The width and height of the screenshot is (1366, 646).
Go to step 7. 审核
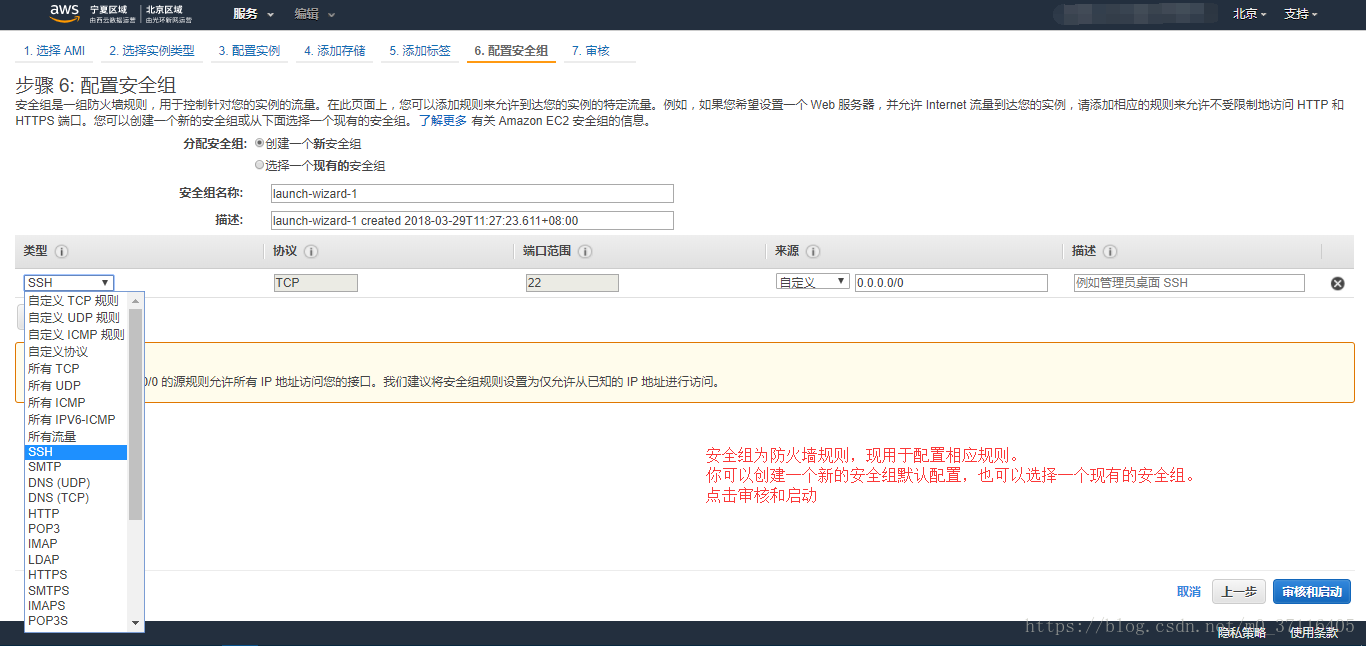(591, 51)
